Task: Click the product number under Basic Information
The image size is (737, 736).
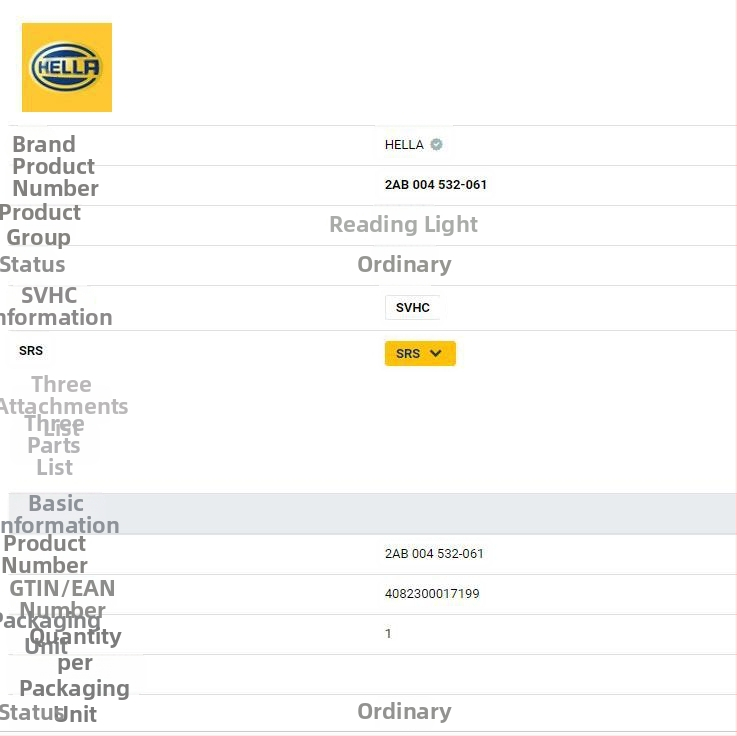Action: pos(434,554)
